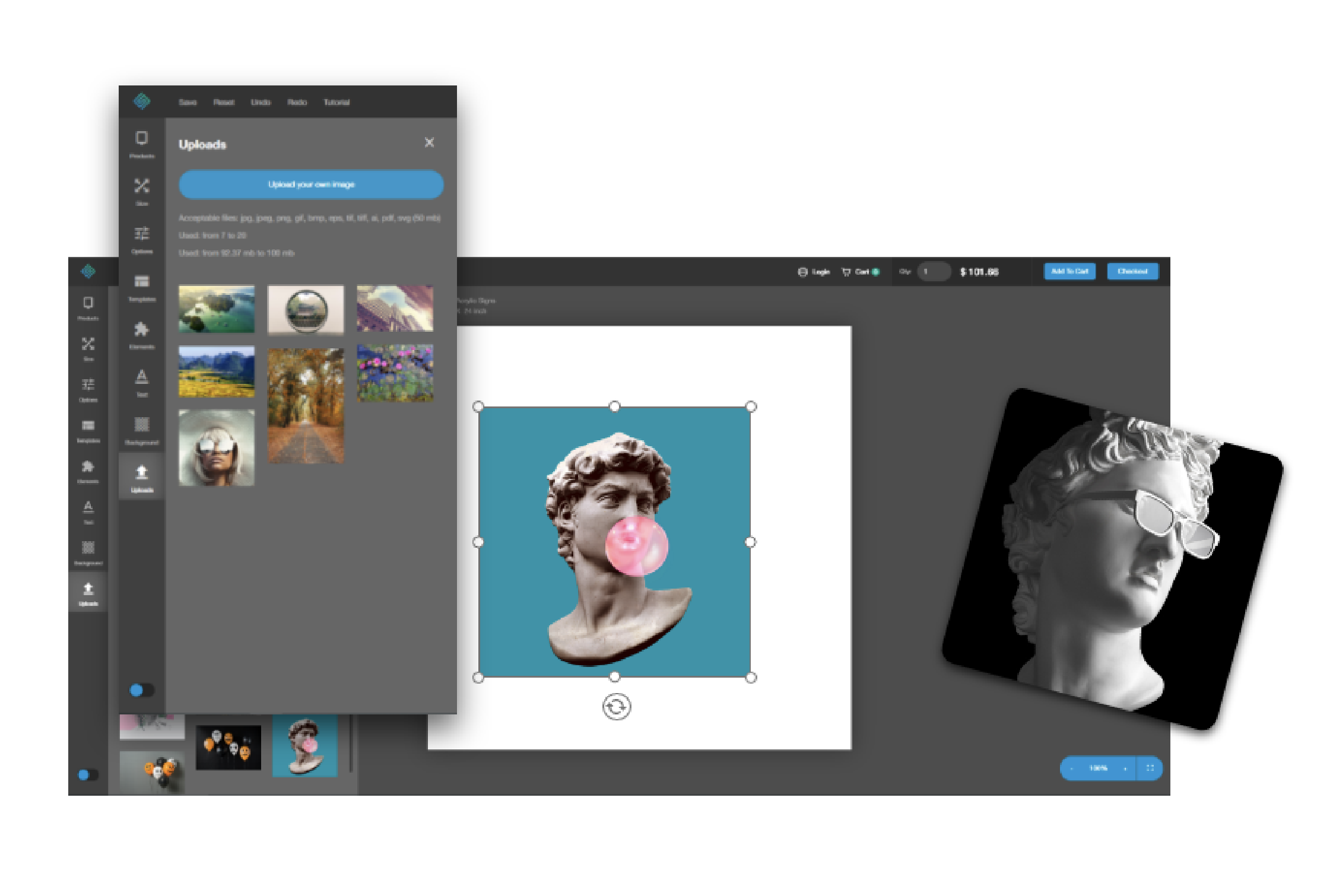Viewport: 1333px width, 896px height.
Task: Open Options in the back editor sidebar
Action: click(x=88, y=390)
